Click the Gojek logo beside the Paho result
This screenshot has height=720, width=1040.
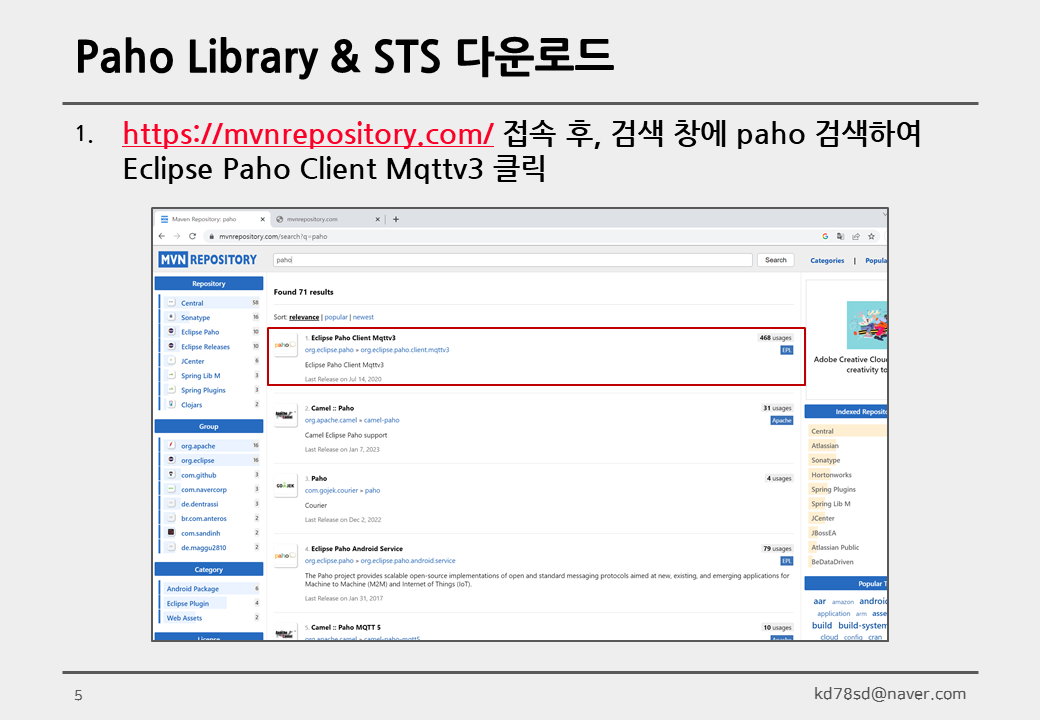285,485
